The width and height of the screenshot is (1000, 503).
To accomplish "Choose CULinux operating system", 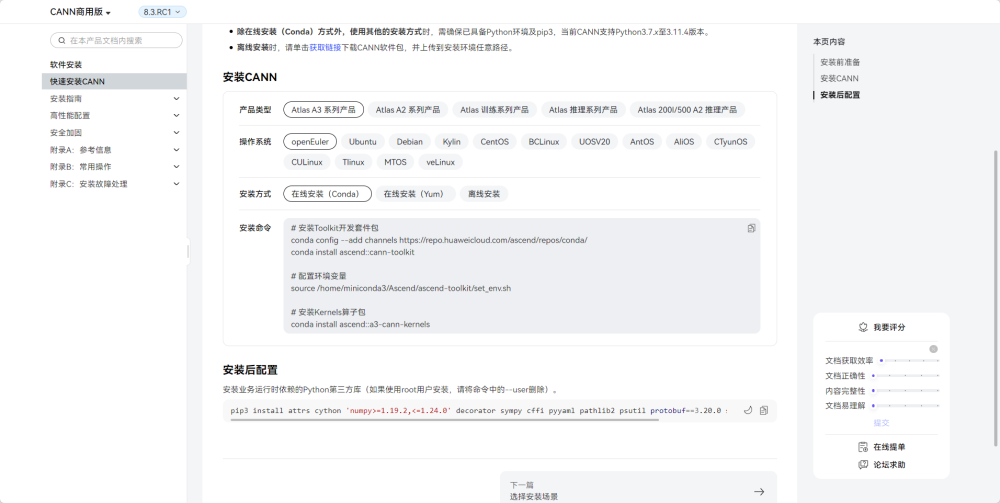I will [x=307, y=162].
